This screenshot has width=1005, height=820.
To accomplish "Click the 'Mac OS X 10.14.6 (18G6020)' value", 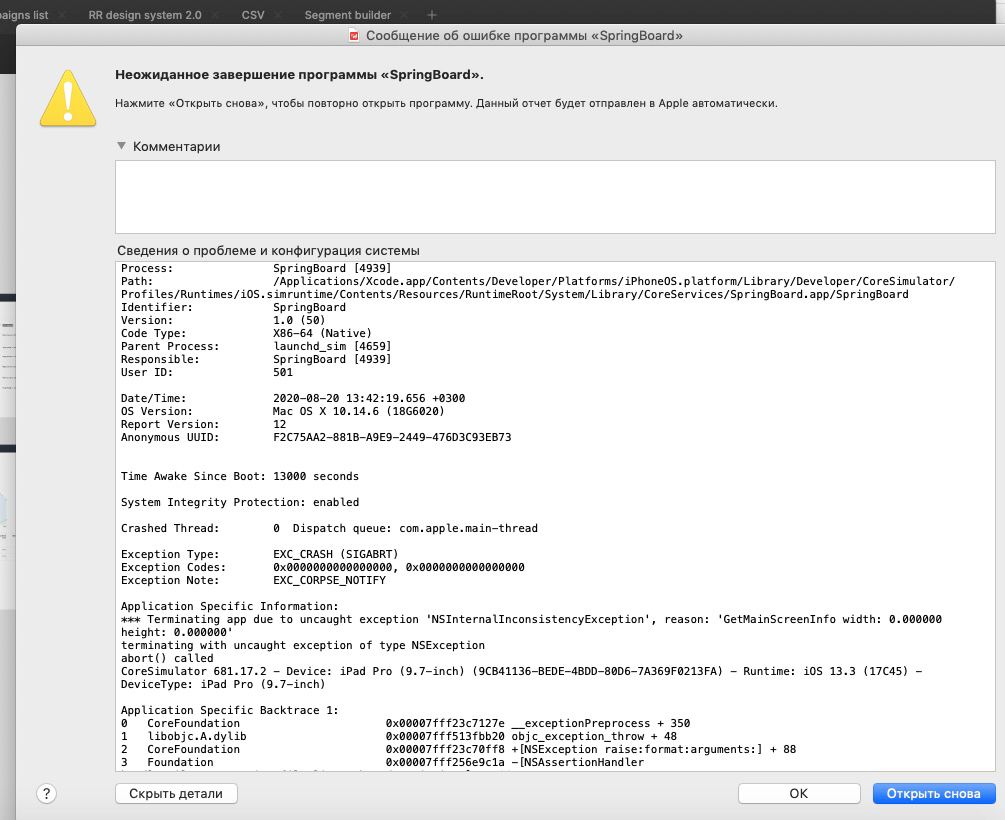I will tap(359, 411).
